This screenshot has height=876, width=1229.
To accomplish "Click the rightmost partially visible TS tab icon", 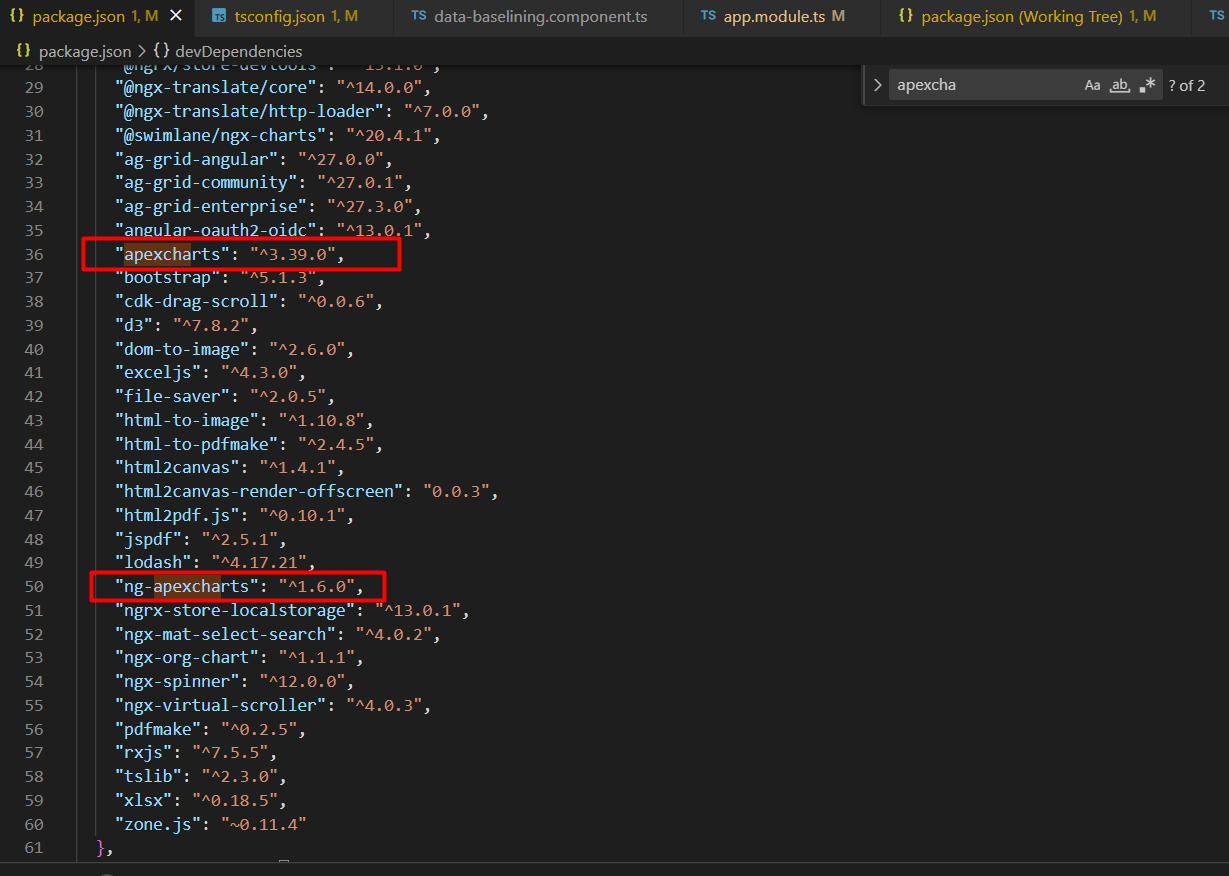I will tap(1217, 16).
